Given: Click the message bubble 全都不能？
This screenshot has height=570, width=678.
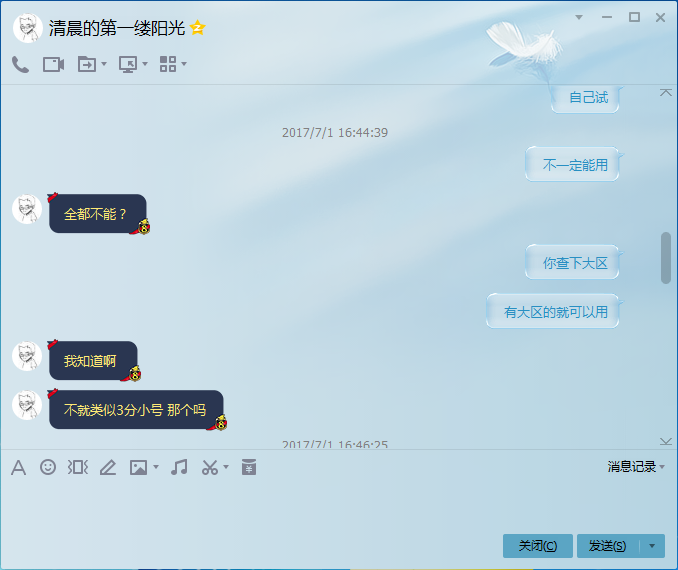Looking at the screenshot, I should coord(98,214).
